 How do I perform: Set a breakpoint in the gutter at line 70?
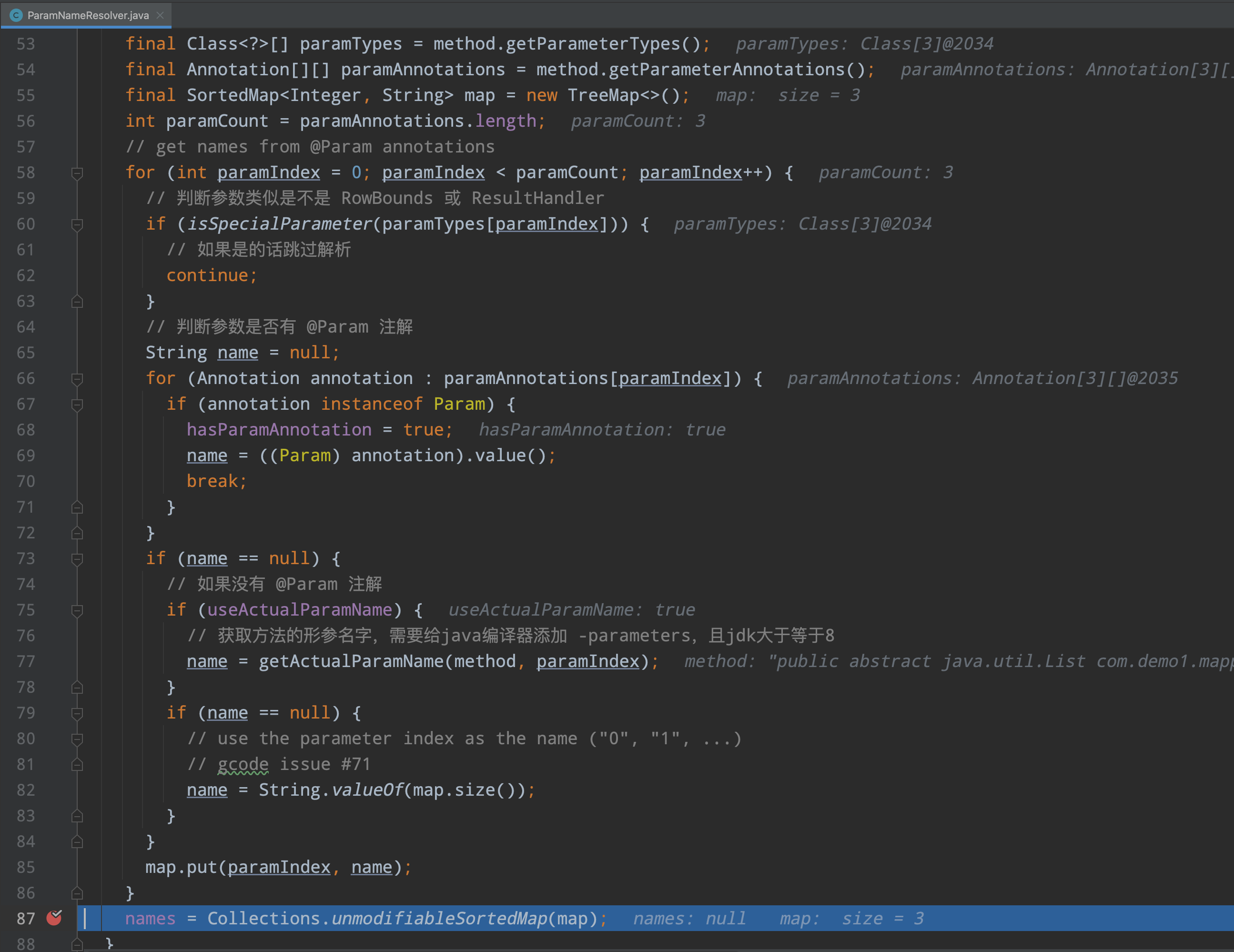pos(54,481)
